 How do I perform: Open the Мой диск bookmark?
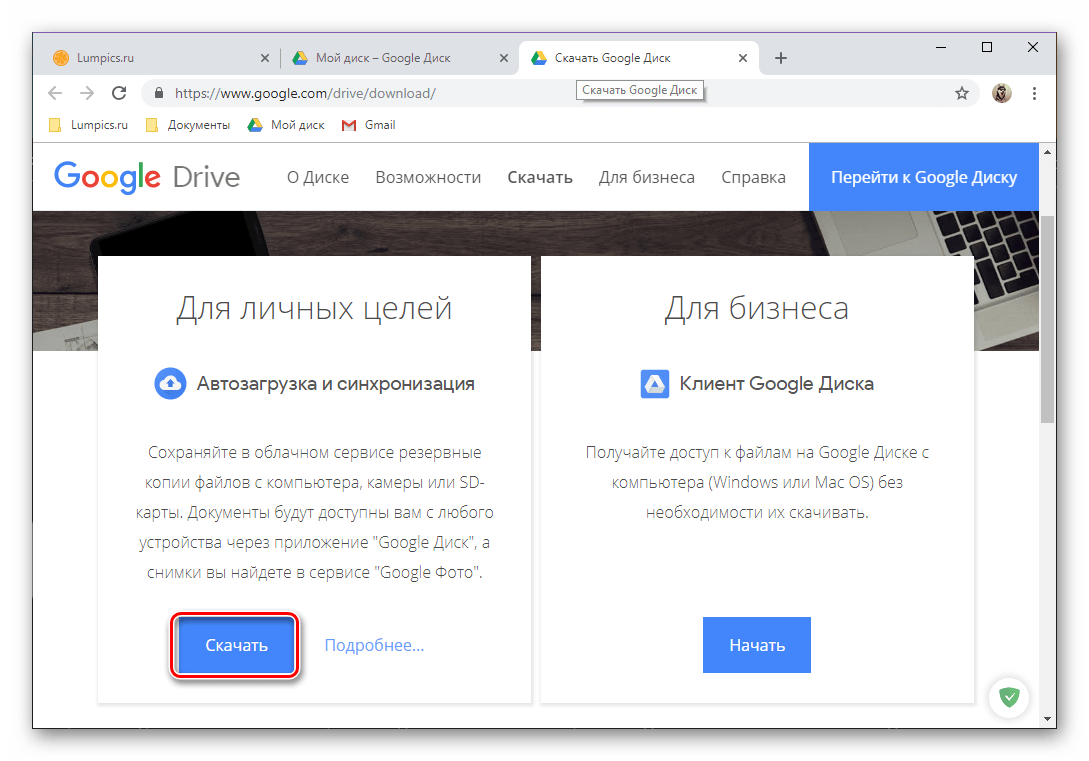(x=286, y=125)
